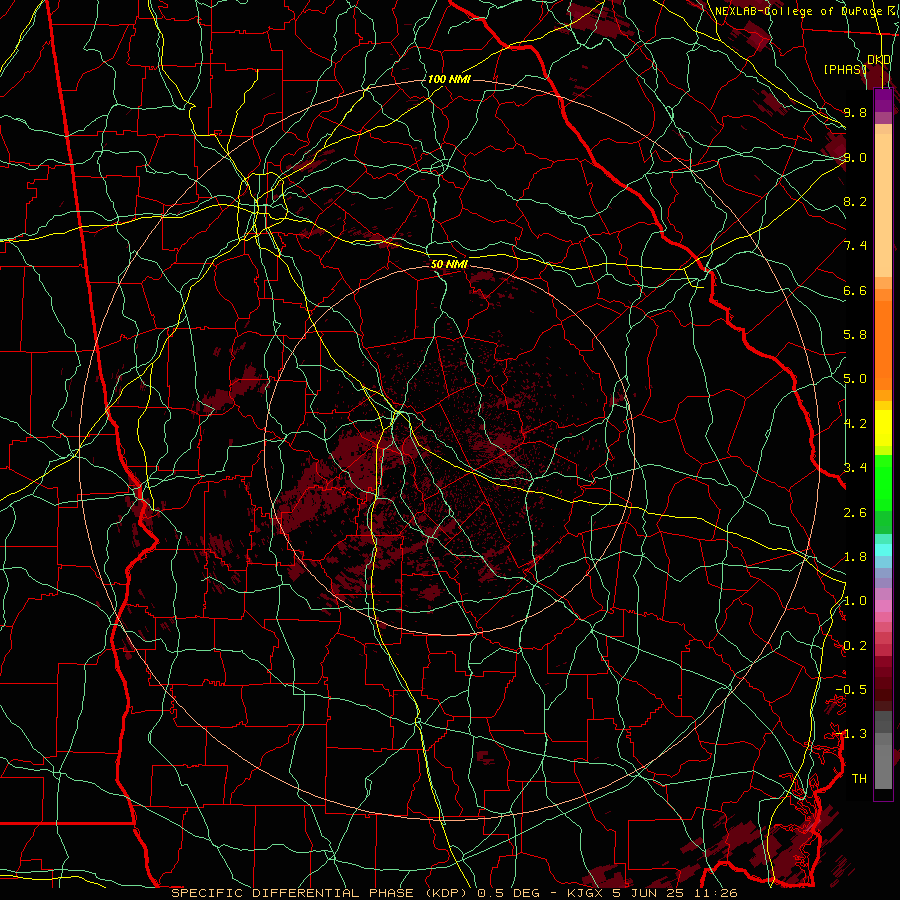Select the 3.4 value on the color scale
The height and width of the screenshot is (900, 900).
coord(855,468)
